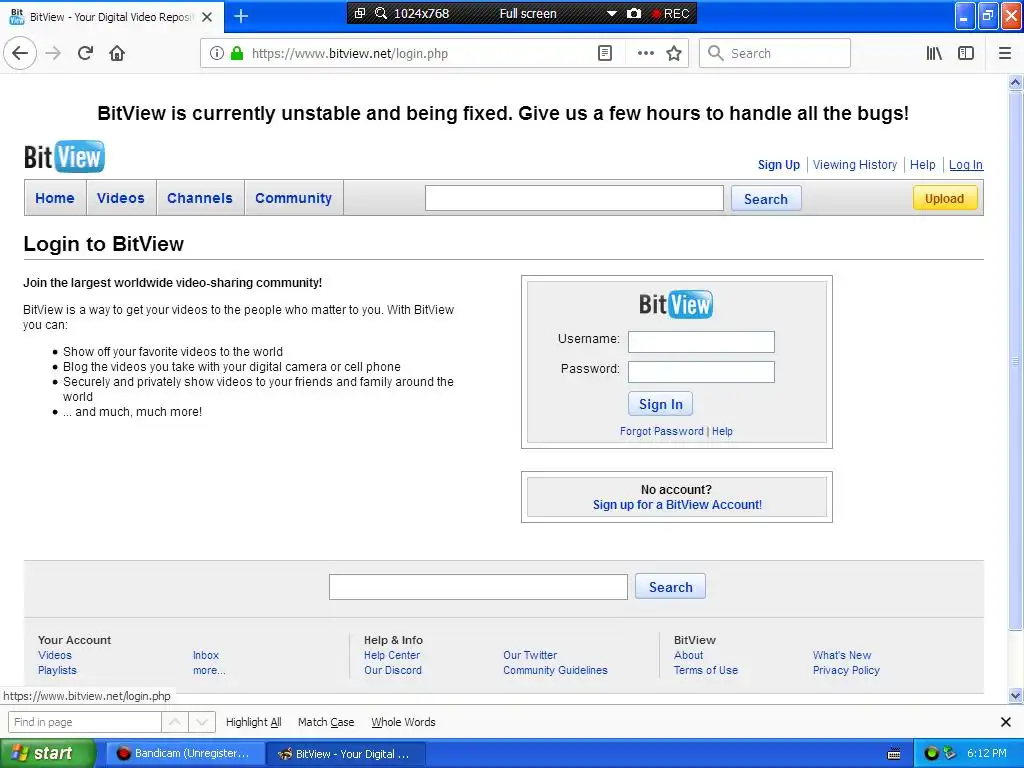Click the Log In link
The width and height of the screenshot is (1024, 768).
[x=965, y=165]
